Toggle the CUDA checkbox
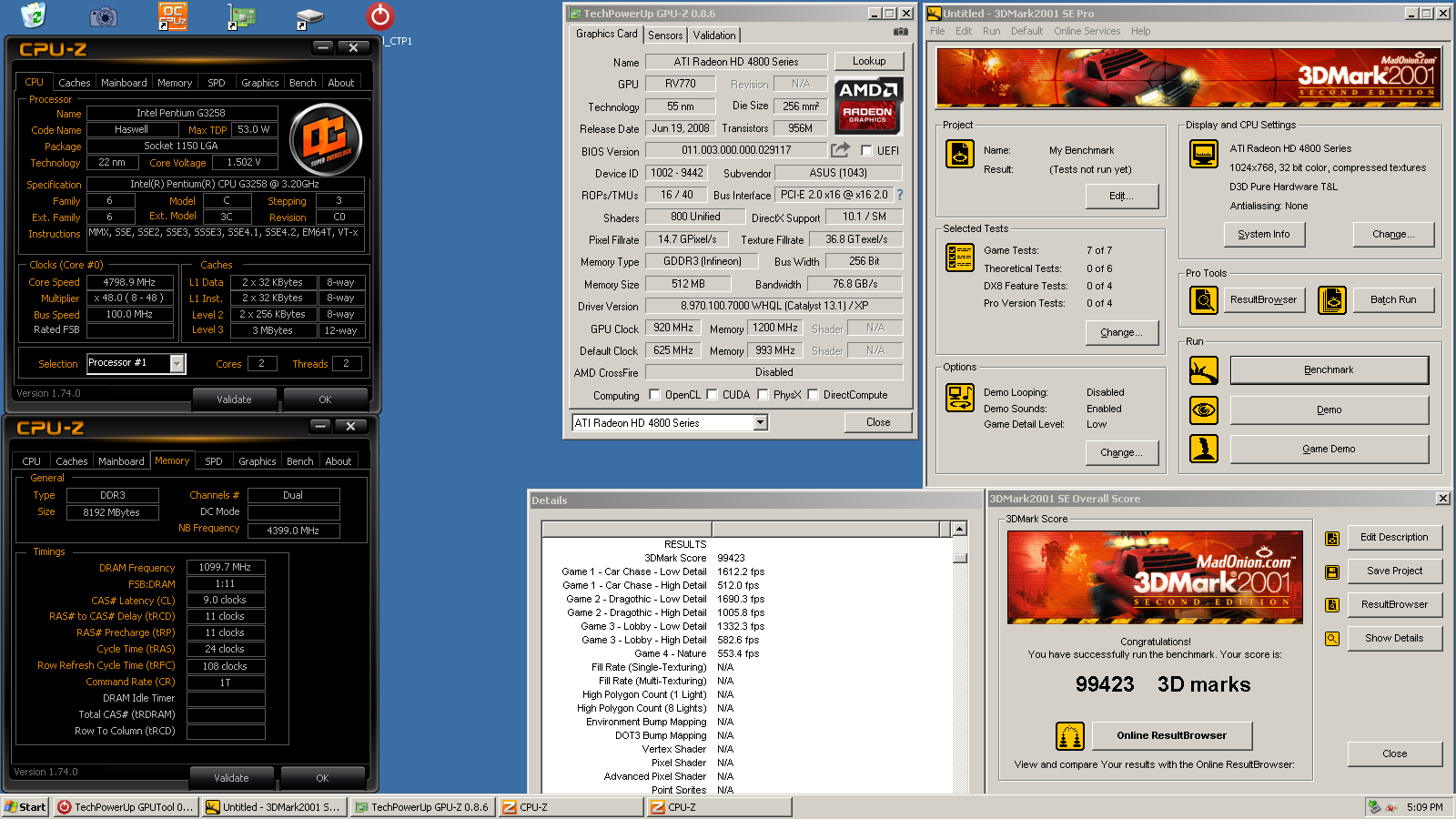The width and height of the screenshot is (1456, 819). click(712, 395)
